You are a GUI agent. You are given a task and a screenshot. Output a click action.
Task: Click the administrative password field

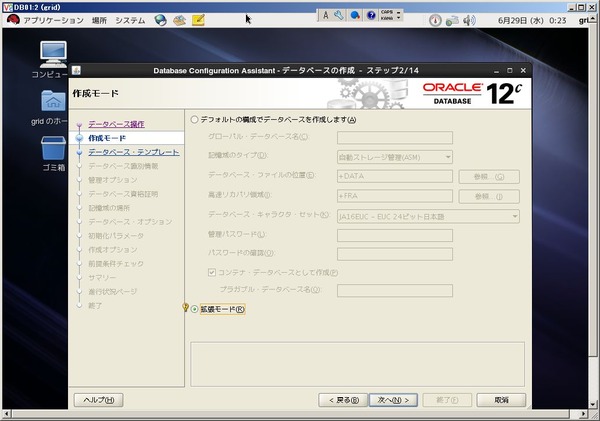[395, 235]
